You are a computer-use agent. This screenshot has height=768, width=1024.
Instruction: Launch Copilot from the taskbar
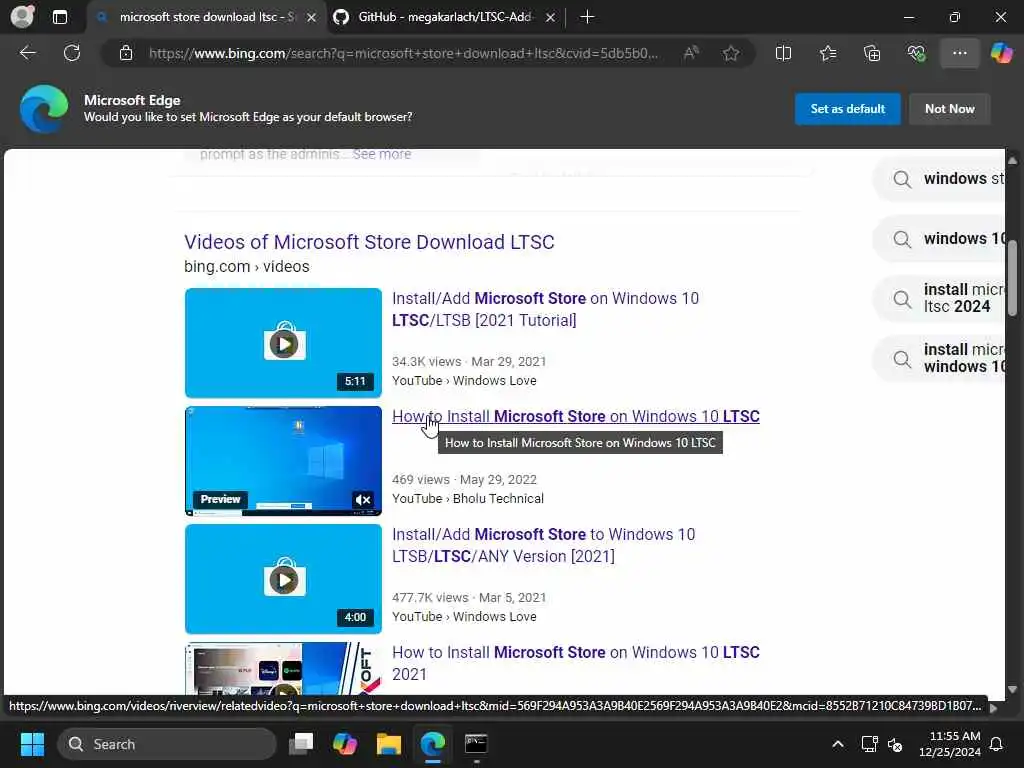pos(345,744)
